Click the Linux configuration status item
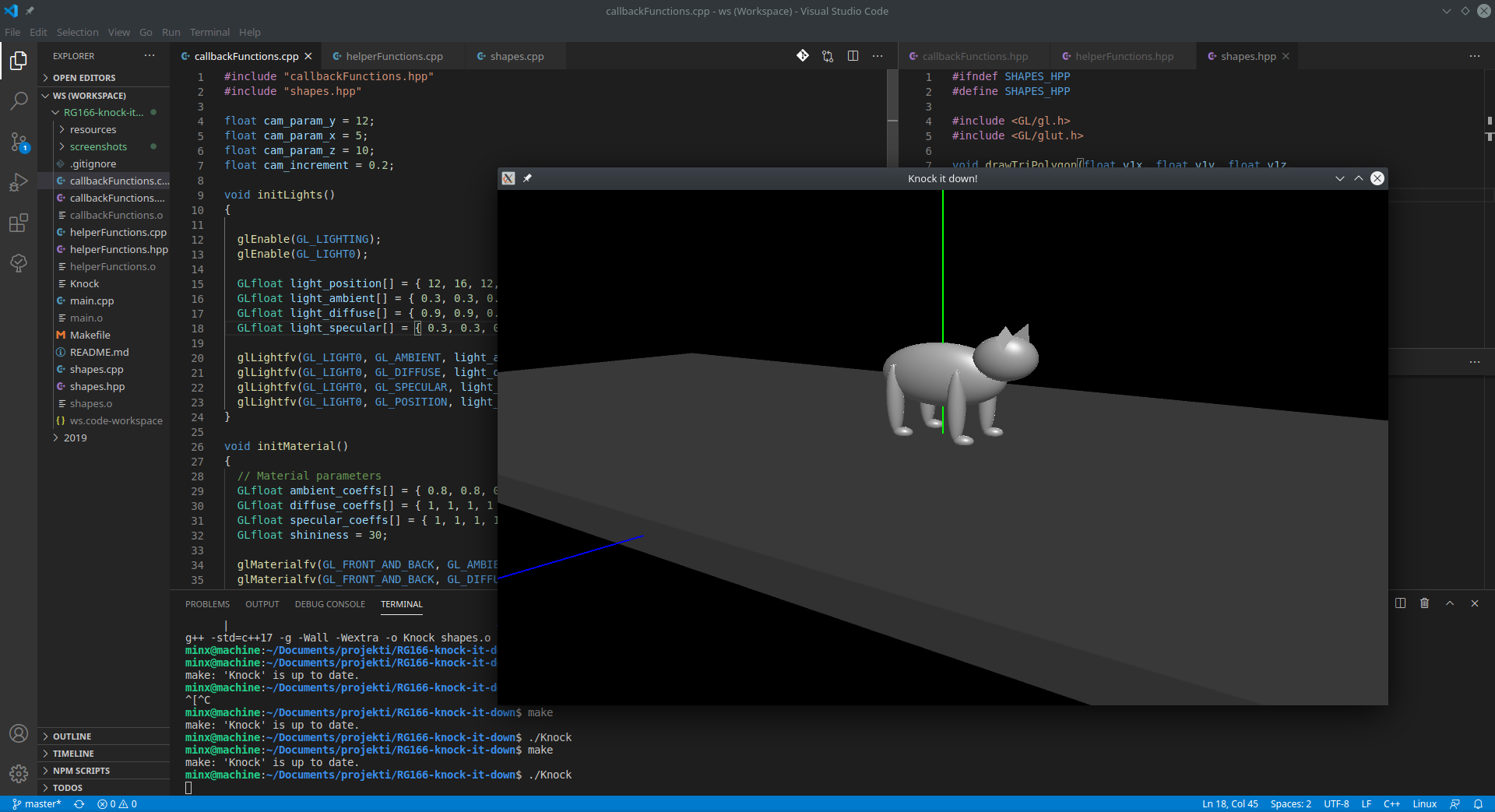This screenshot has width=1495, height=812. 1425,804
